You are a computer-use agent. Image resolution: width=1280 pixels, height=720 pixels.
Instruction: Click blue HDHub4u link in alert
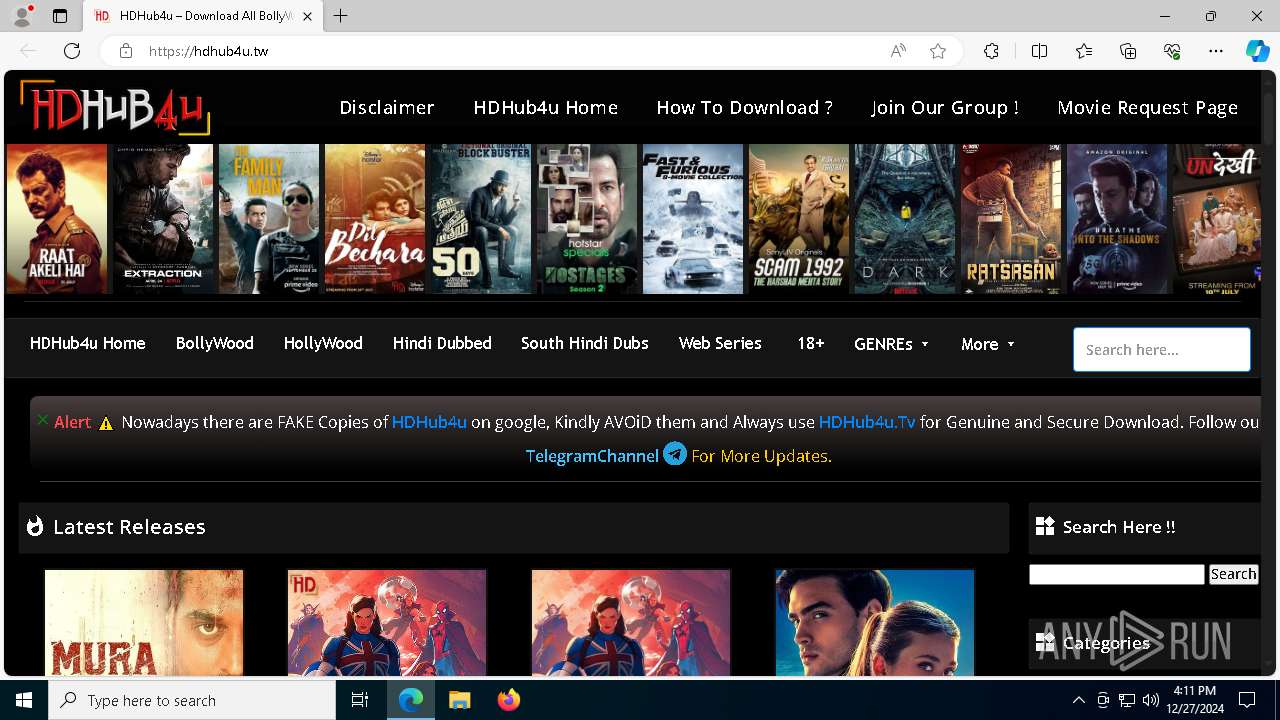coord(429,422)
